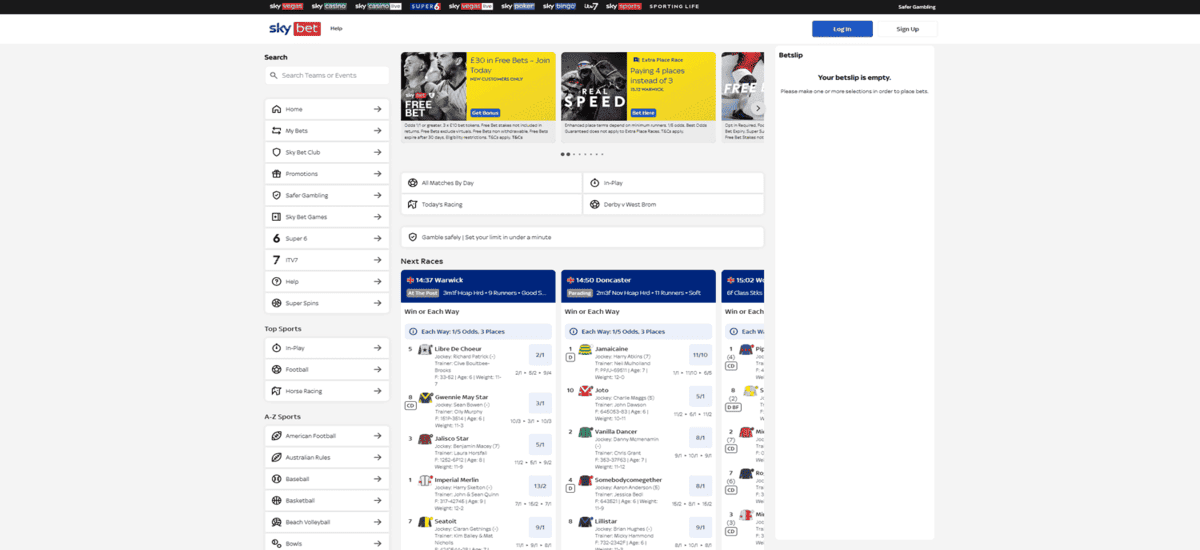Click the Safer Gambling shield-check icon in sidebar
This screenshot has height=550, width=1200.
(276, 195)
